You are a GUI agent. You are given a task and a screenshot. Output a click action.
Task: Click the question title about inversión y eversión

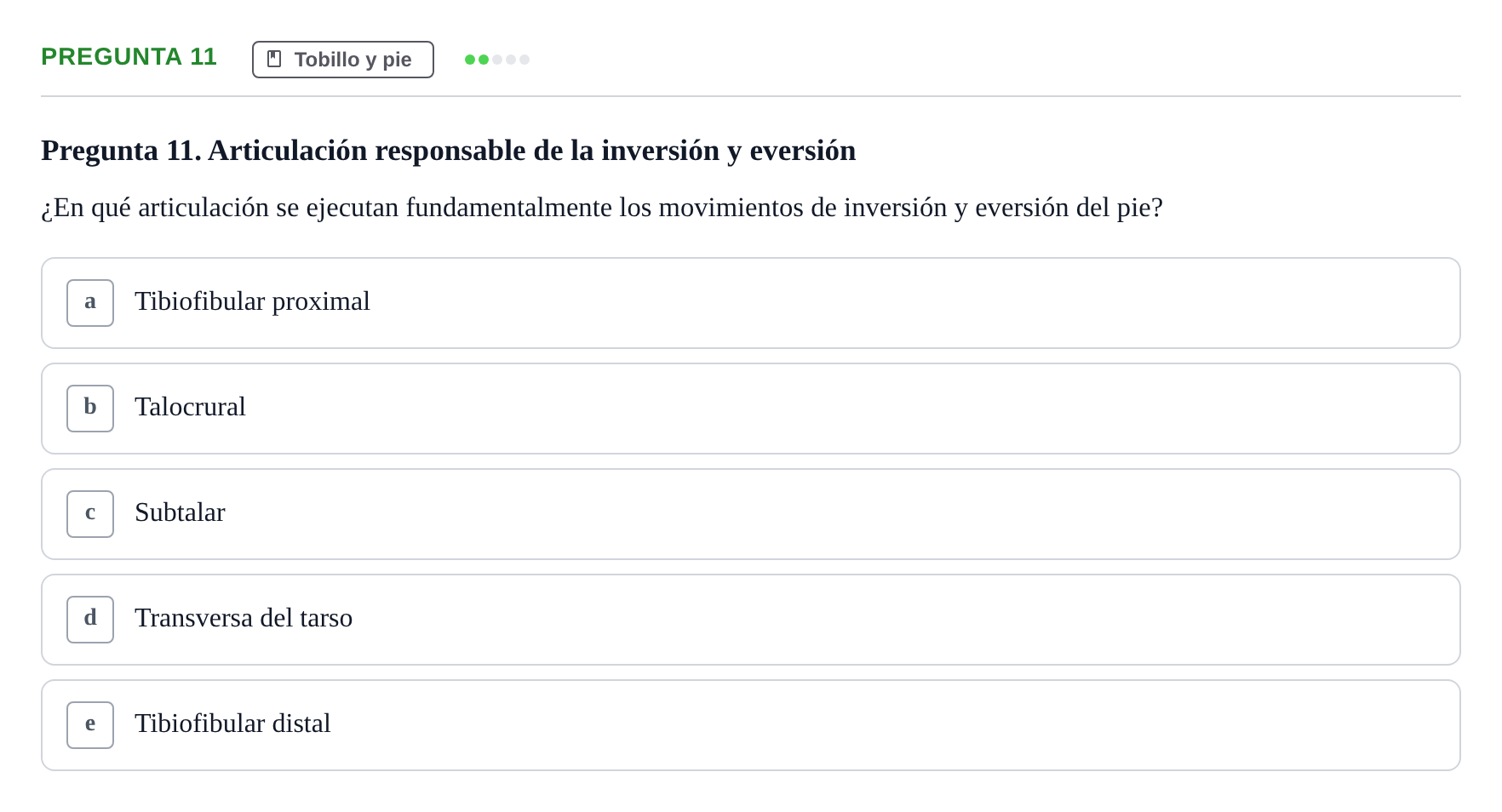click(x=449, y=151)
